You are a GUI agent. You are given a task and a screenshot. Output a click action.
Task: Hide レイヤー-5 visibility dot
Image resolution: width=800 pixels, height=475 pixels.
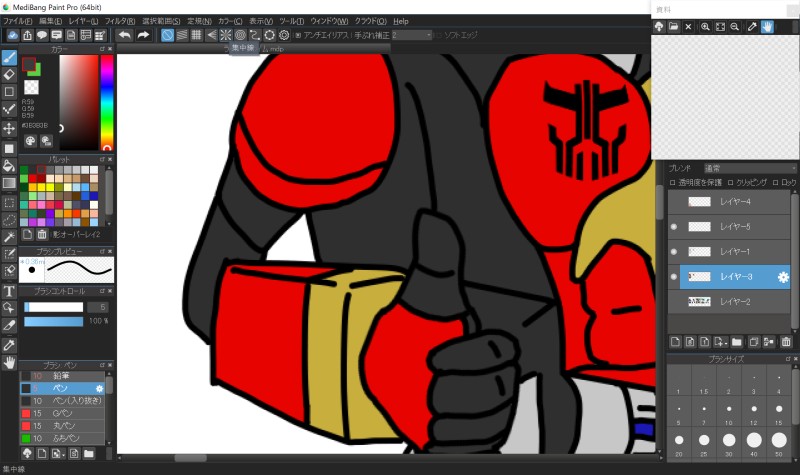674,227
